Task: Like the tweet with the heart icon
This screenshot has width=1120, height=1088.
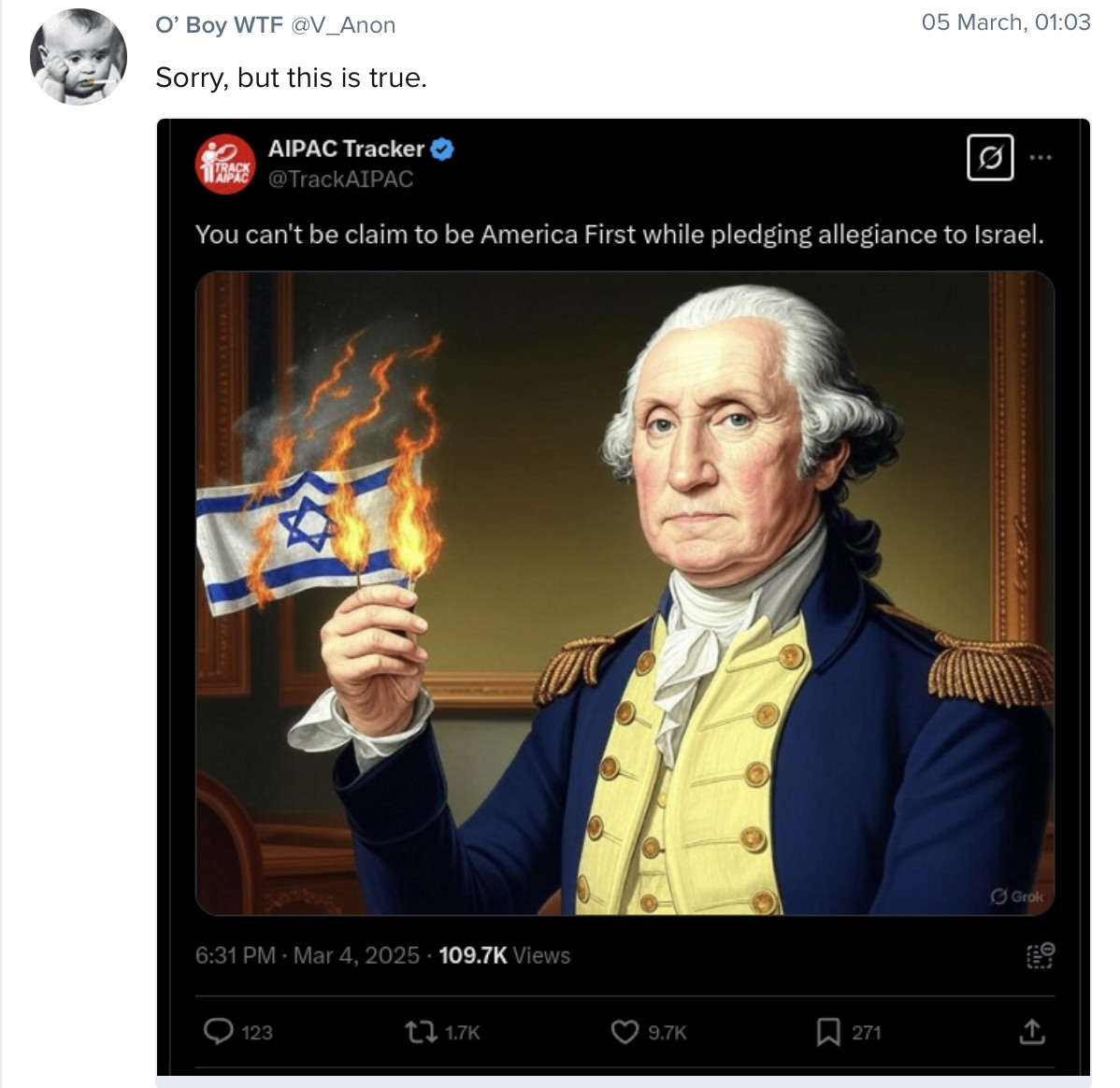Action: (x=625, y=1032)
